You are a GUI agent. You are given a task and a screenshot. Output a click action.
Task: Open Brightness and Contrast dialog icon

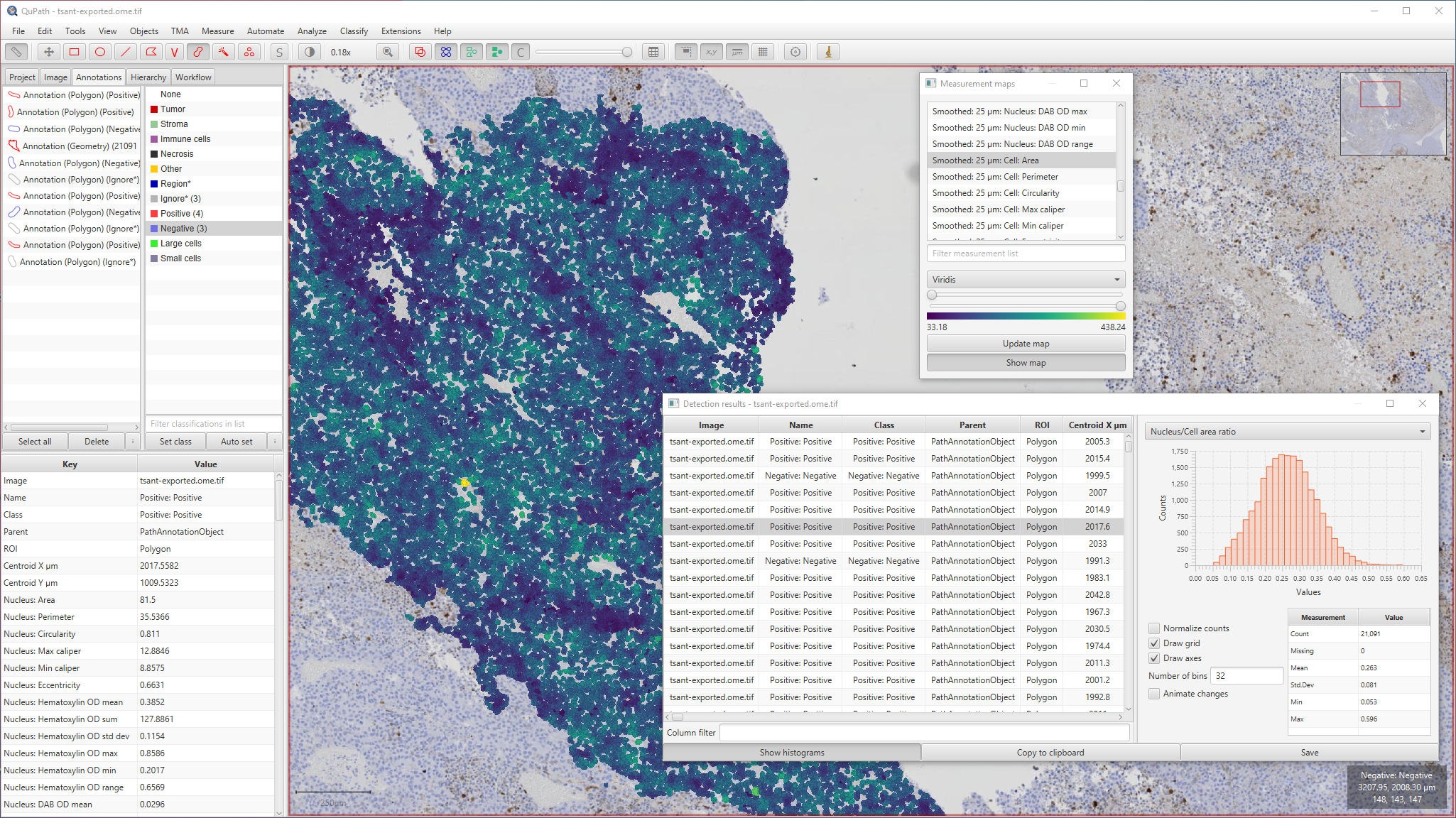[x=309, y=52]
